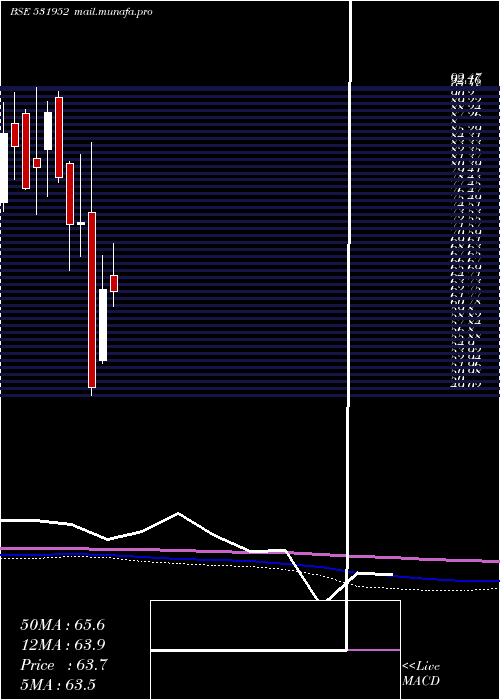Click the '5MA : 63.5' value
Image resolution: width=500 pixels, height=700 pixels.
click(x=58, y=685)
